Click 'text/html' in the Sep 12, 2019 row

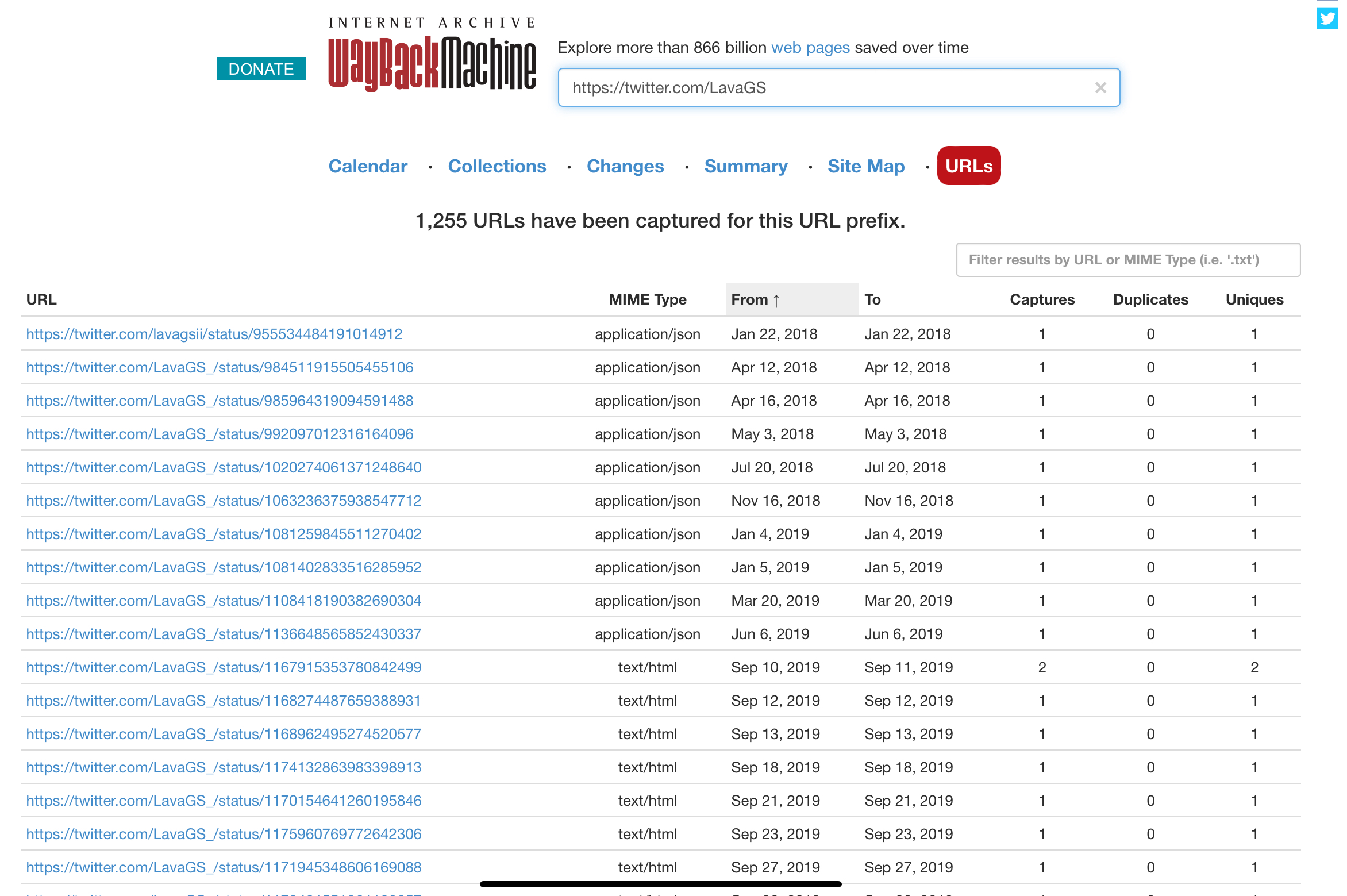[x=648, y=701]
